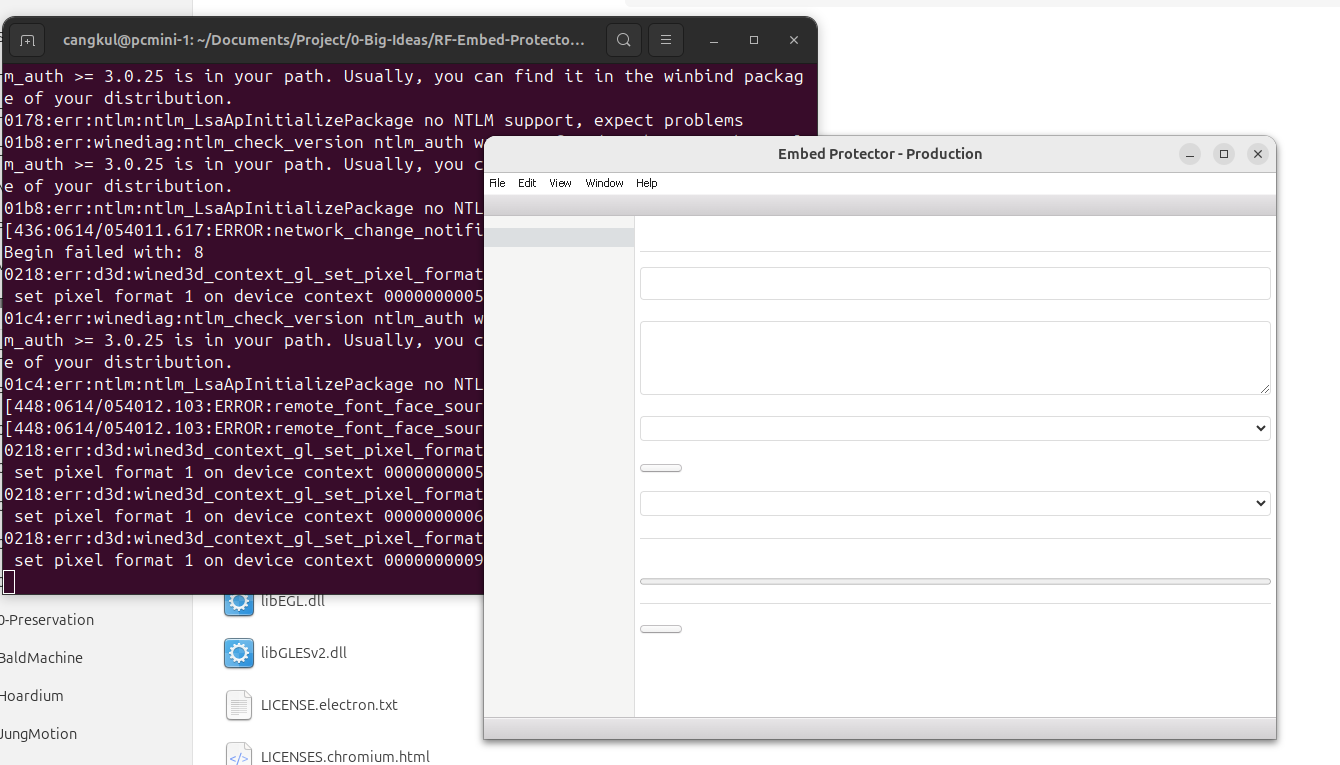Expand the second empty dropdown combo box
This screenshot has height=765, width=1340.
click(x=955, y=503)
